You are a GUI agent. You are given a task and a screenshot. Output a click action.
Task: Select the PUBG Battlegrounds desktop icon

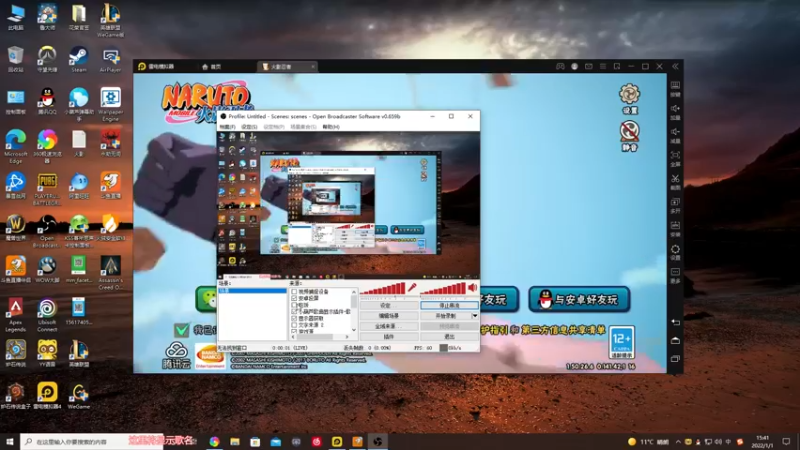tap(47, 189)
